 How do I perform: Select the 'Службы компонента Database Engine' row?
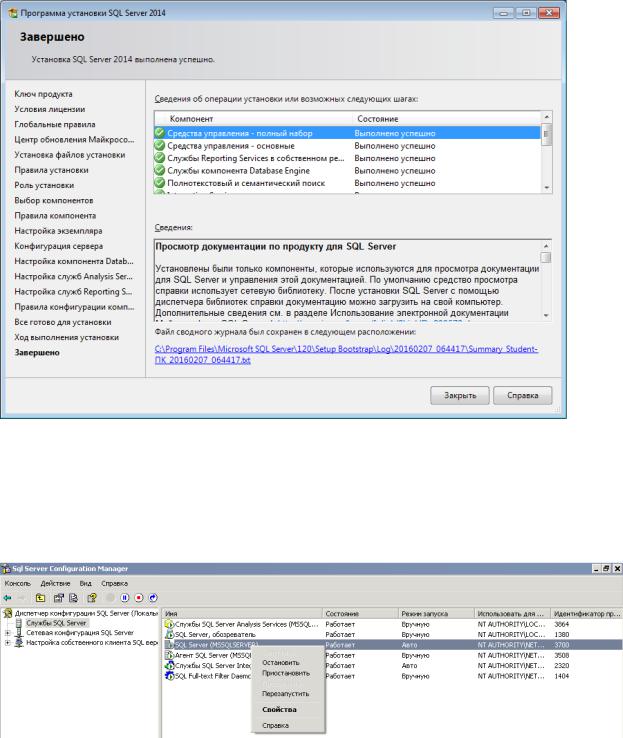[x=347, y=170]
